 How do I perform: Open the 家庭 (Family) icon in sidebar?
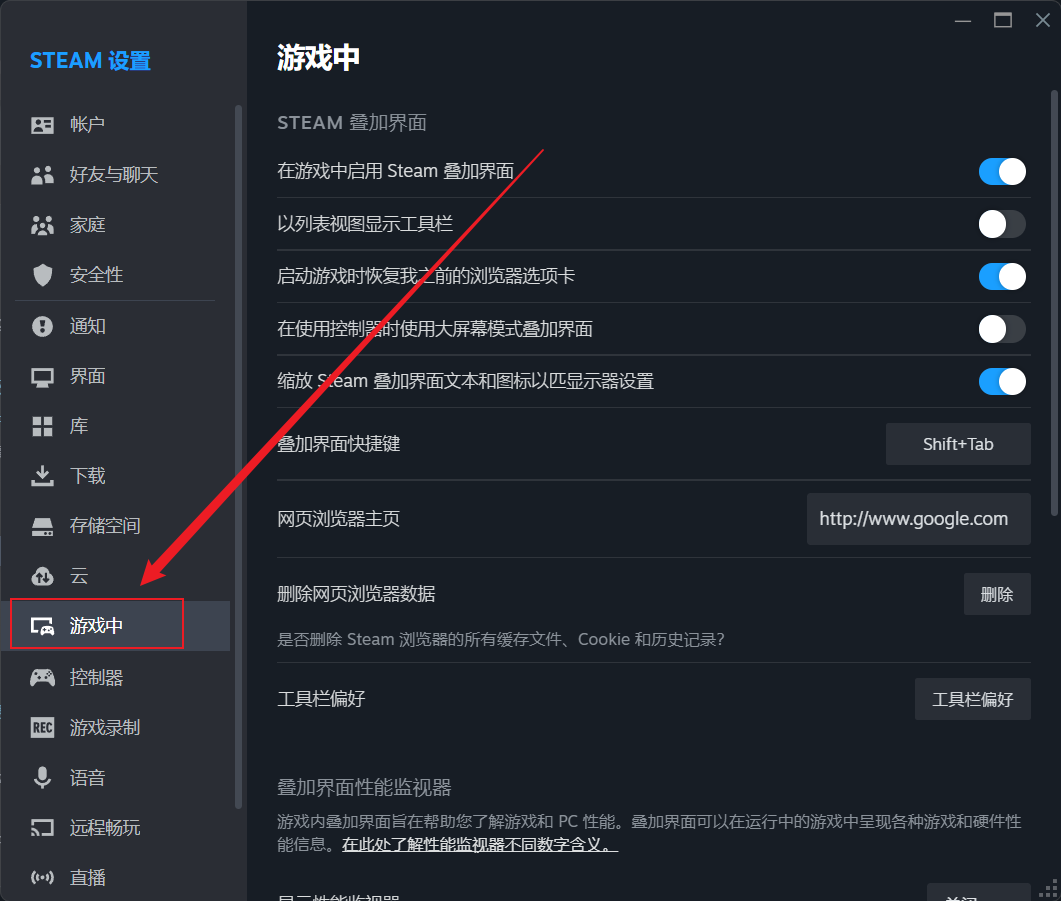pyautogui.click(x=42, y=225)
